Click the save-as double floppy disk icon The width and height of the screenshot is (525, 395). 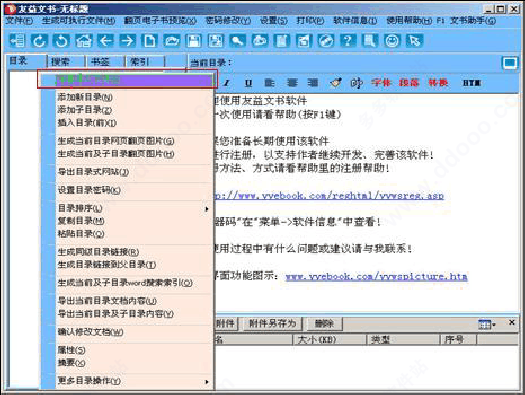point(216,41)
